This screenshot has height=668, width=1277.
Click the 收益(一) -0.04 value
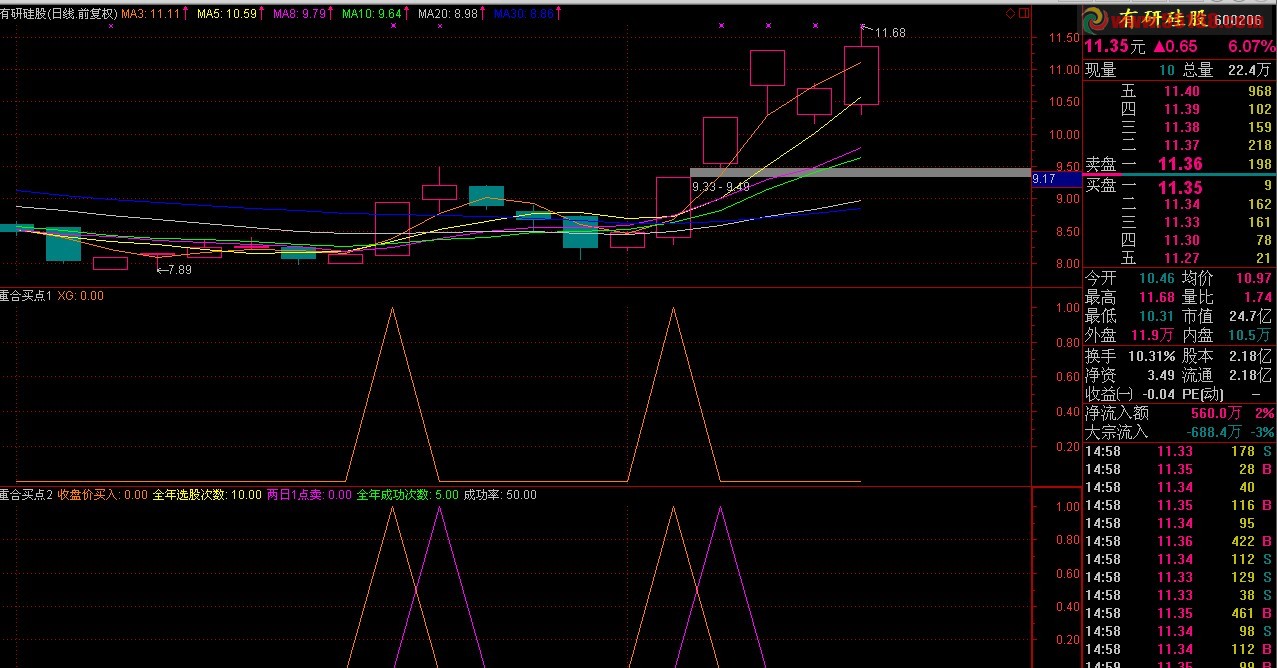point(1130,394)
